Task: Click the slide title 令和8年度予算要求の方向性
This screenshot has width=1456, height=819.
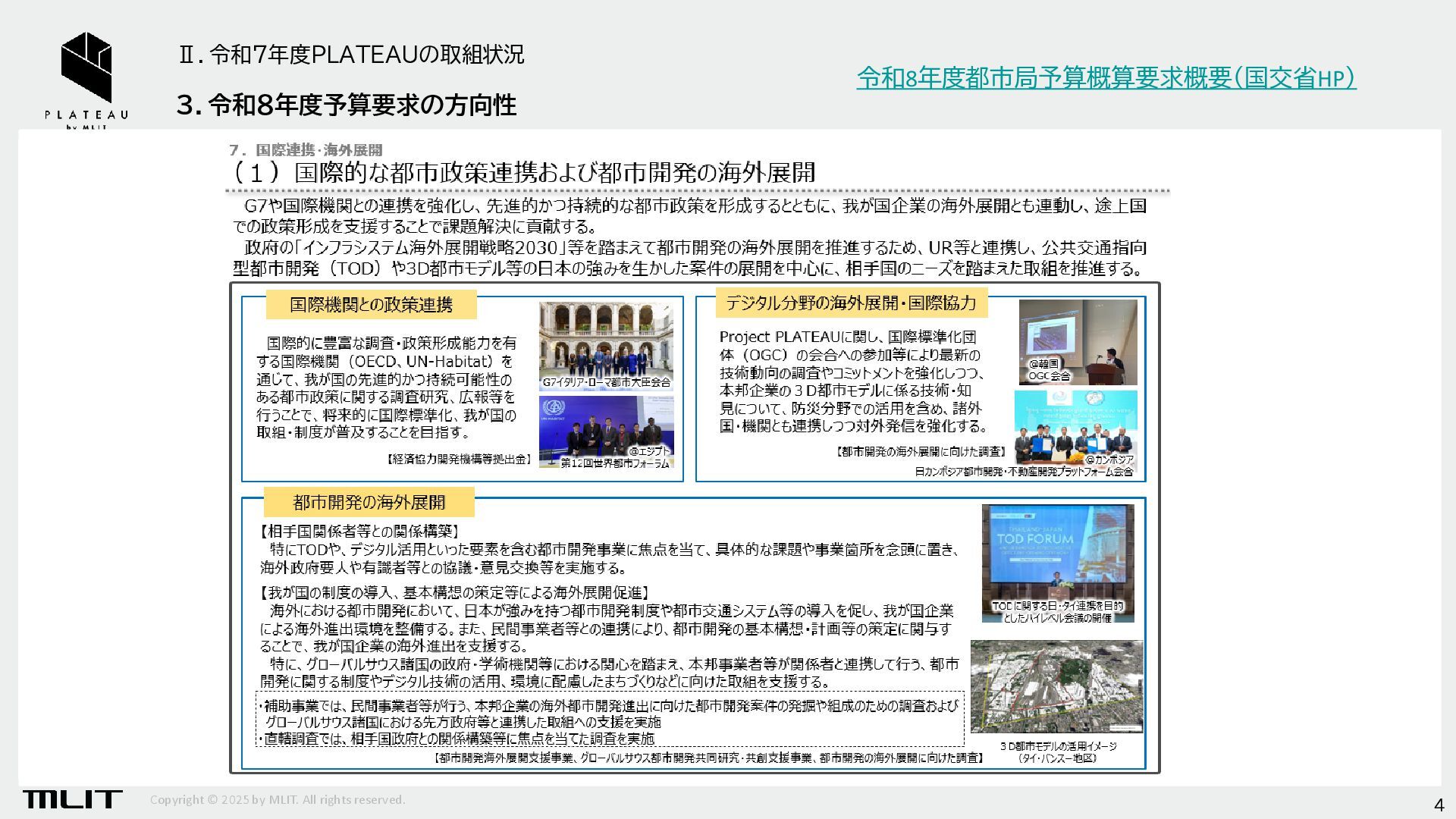Action: click(x=346, y=105)
